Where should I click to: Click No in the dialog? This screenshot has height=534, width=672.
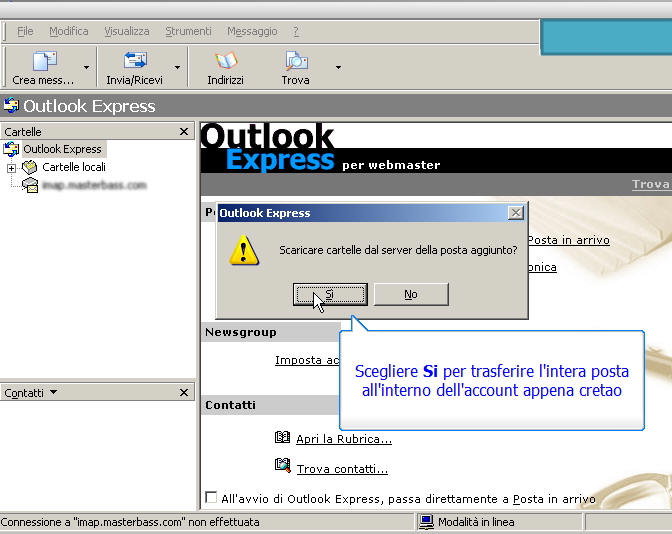411,294
